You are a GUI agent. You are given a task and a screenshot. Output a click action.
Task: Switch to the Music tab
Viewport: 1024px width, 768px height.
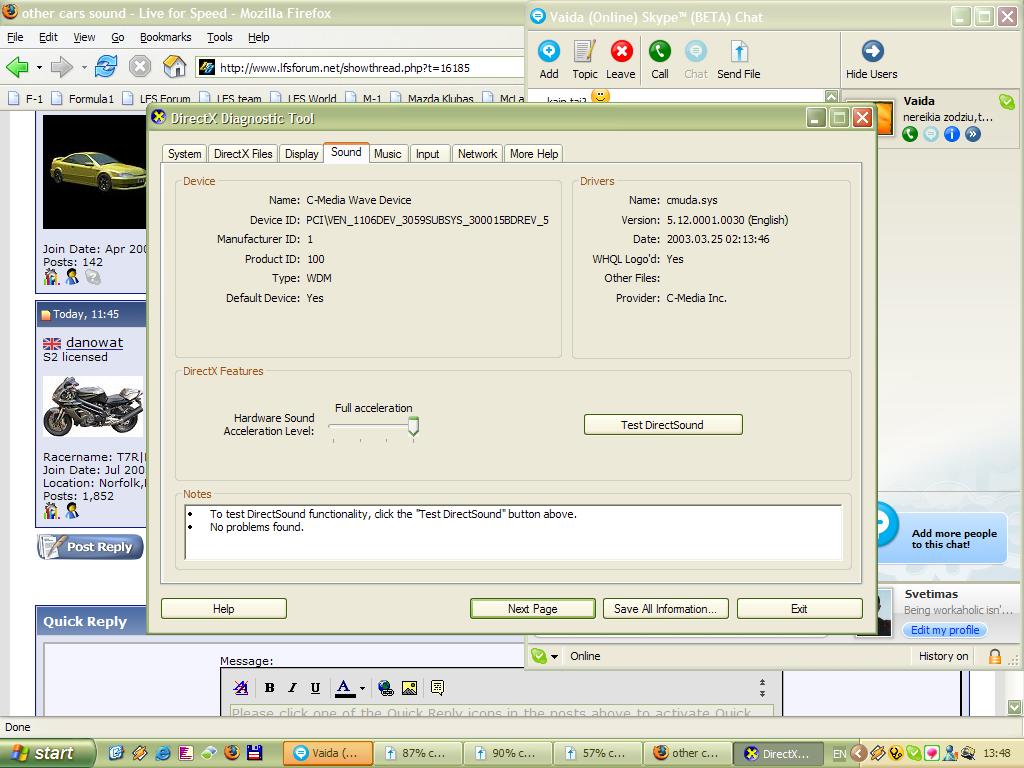pyautogui.click(x=387, y=154)
